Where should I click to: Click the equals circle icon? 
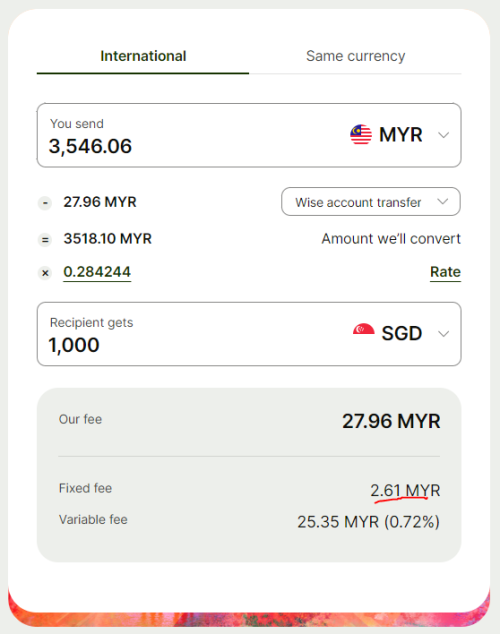click(x=45, y=240)
